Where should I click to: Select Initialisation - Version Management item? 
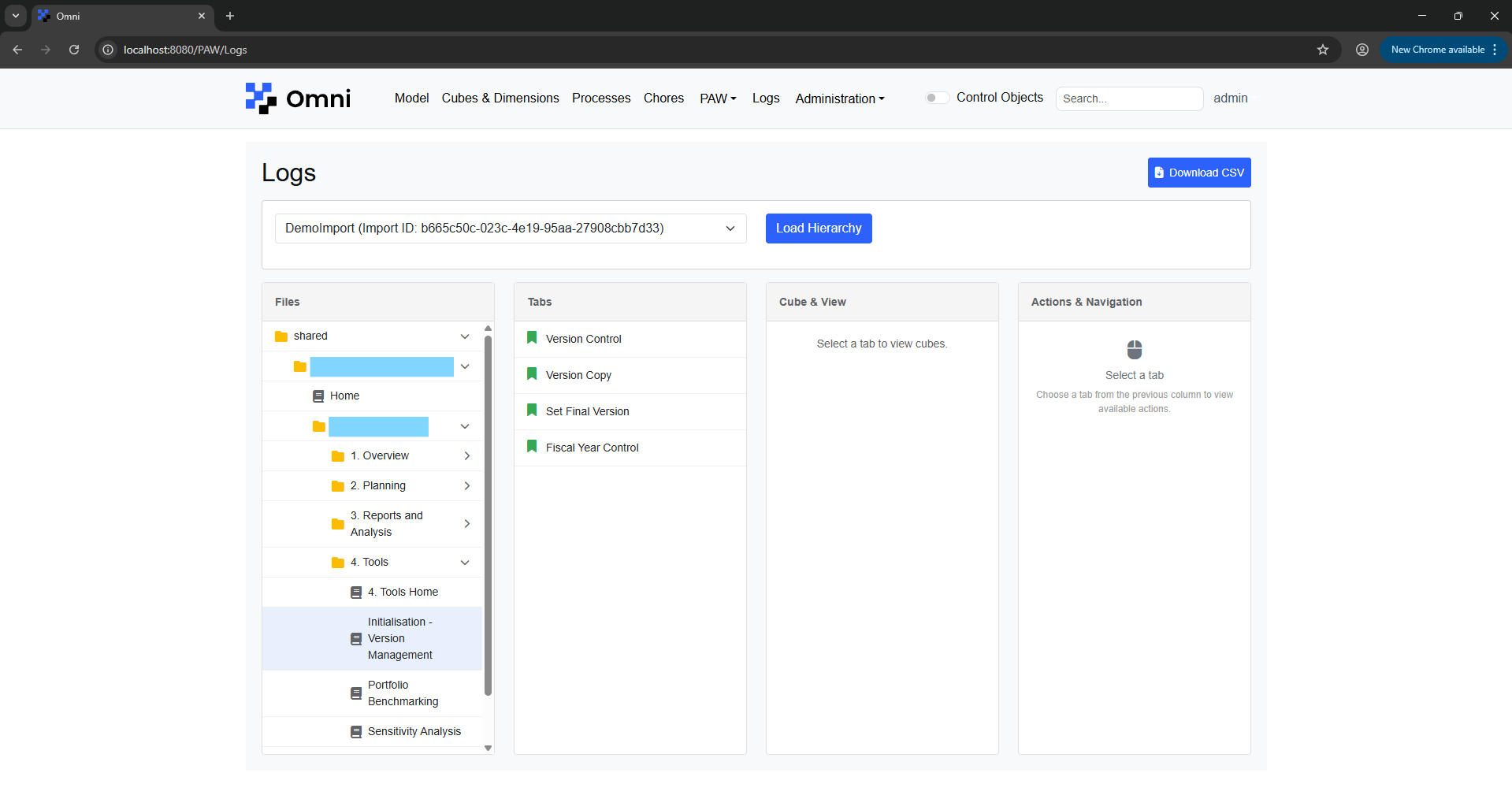(x=372, y=639)
